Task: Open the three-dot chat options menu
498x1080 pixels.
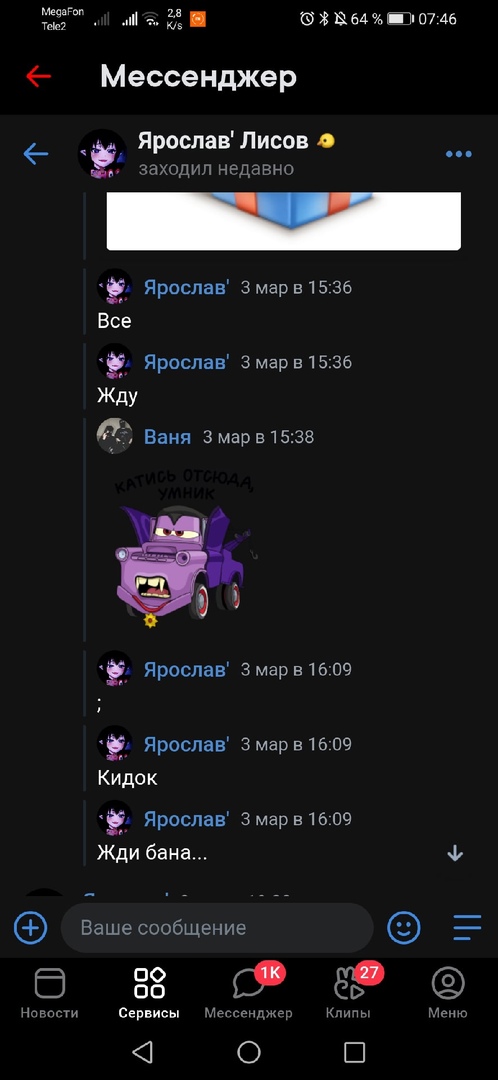Action: click(x=459, y=154)
